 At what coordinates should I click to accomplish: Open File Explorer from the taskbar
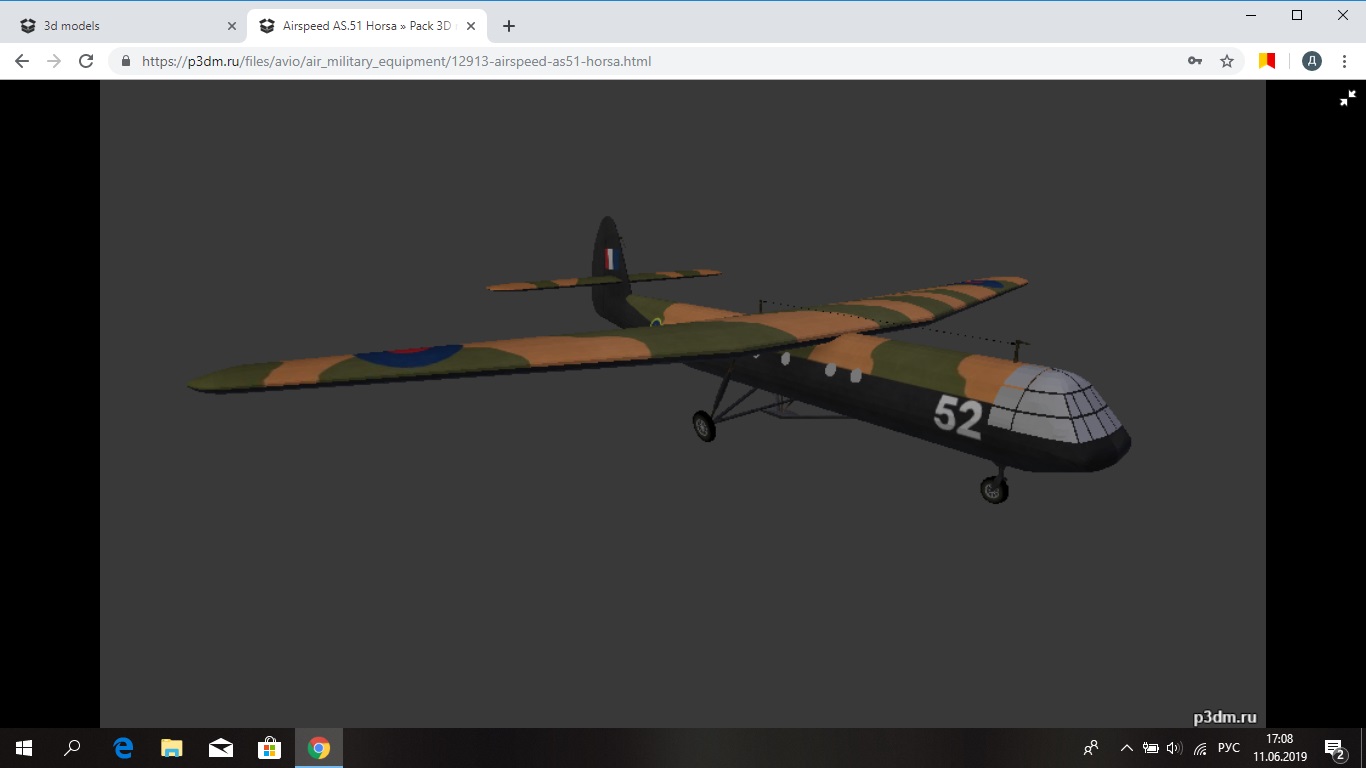(172, 748)
